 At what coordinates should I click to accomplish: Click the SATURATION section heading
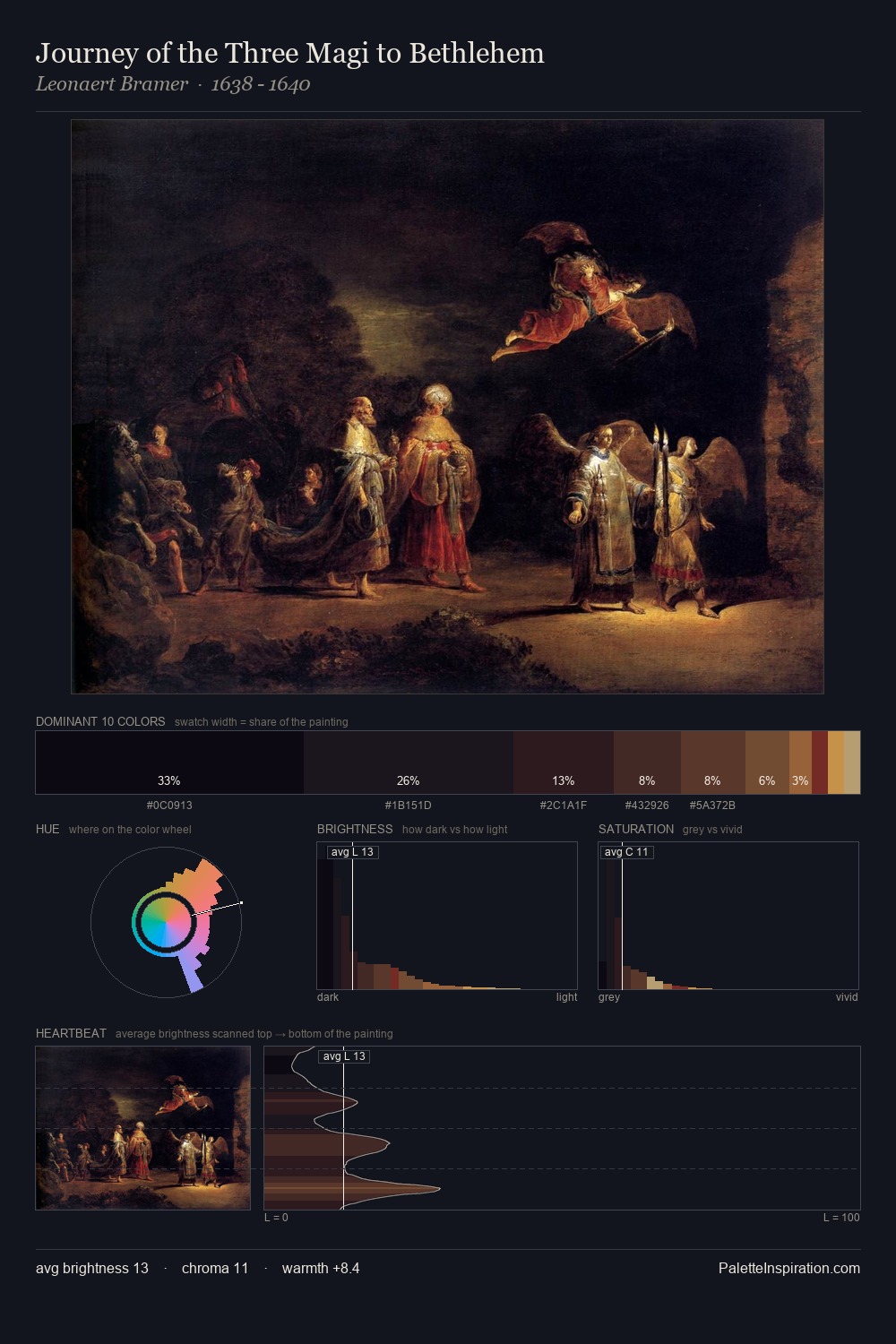pos(636,829)
